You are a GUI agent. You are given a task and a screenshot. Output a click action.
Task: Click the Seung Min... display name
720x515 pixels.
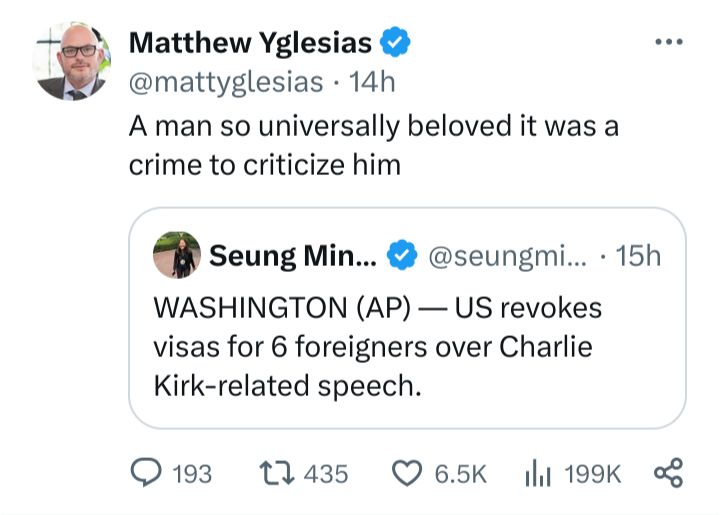[x=293, y=256]
